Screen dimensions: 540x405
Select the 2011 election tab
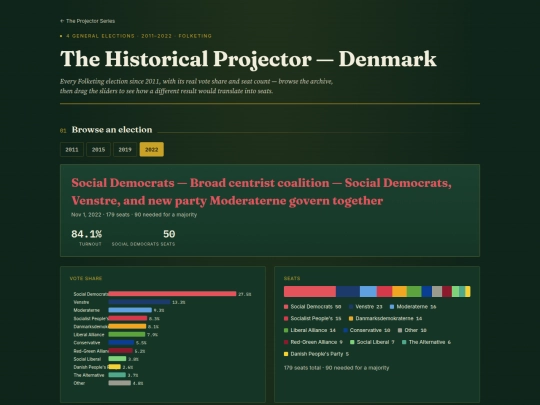(72, 149)
